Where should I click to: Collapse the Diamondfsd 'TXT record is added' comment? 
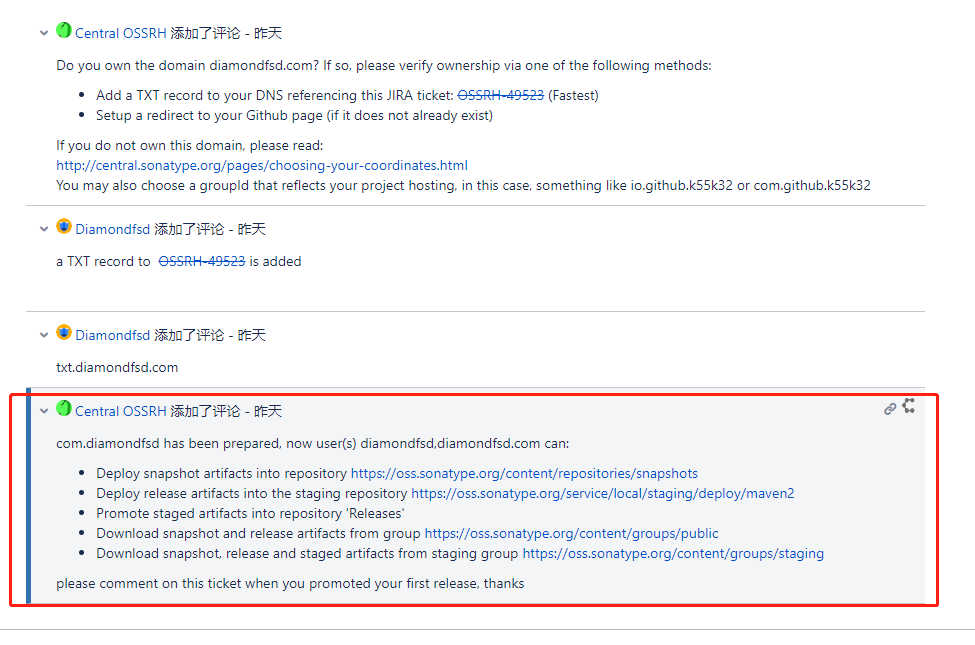(x=44, y=229)
